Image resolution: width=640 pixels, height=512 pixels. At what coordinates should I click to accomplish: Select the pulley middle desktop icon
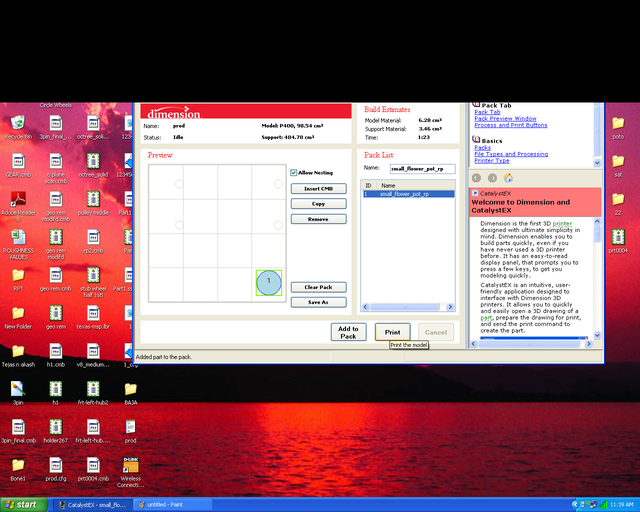(x=93, y=204)
